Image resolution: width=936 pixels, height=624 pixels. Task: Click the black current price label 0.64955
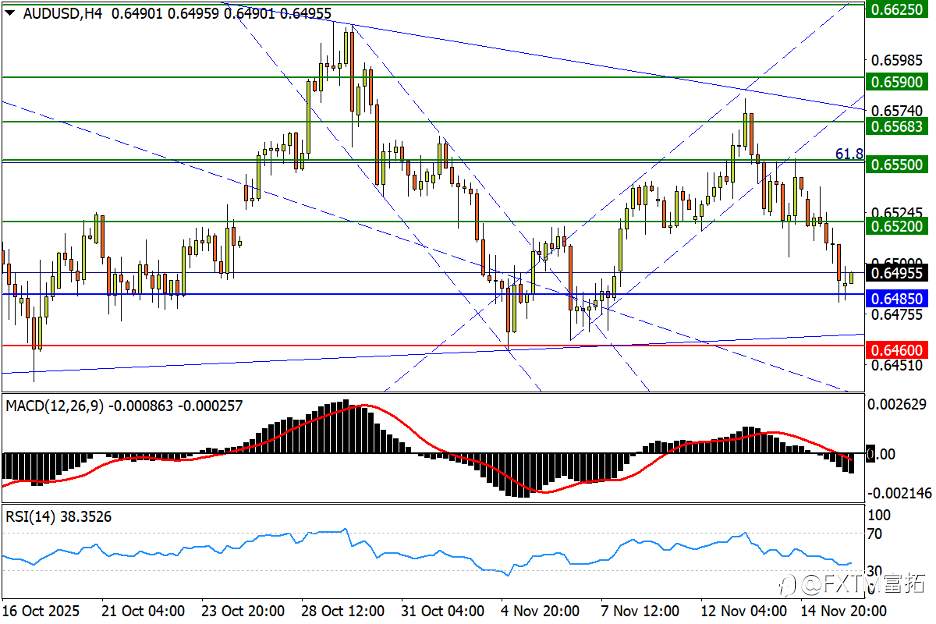tap(897, 273)
